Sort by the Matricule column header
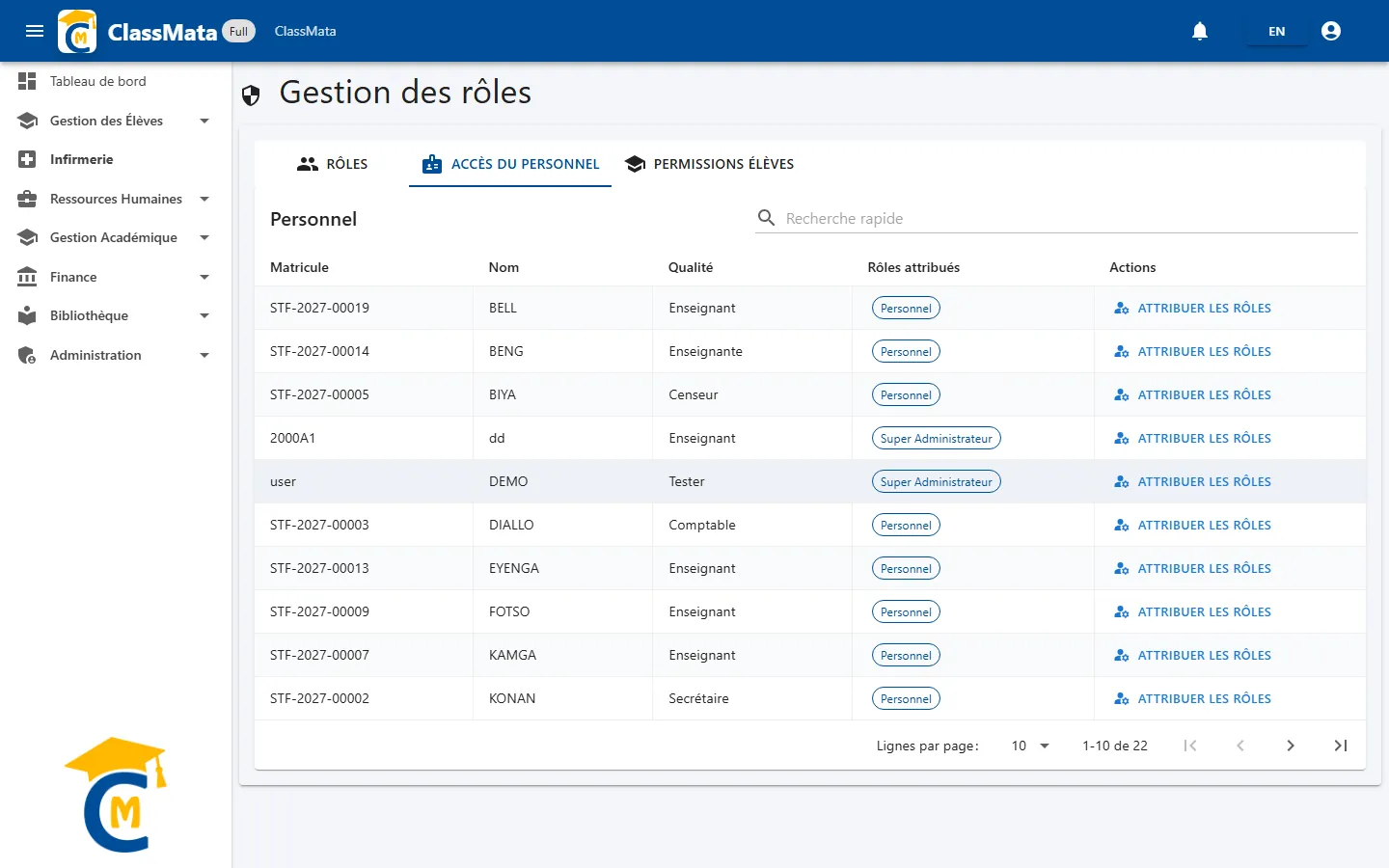The width and height of the screenshot is (1389, 868). click(299, 267)
